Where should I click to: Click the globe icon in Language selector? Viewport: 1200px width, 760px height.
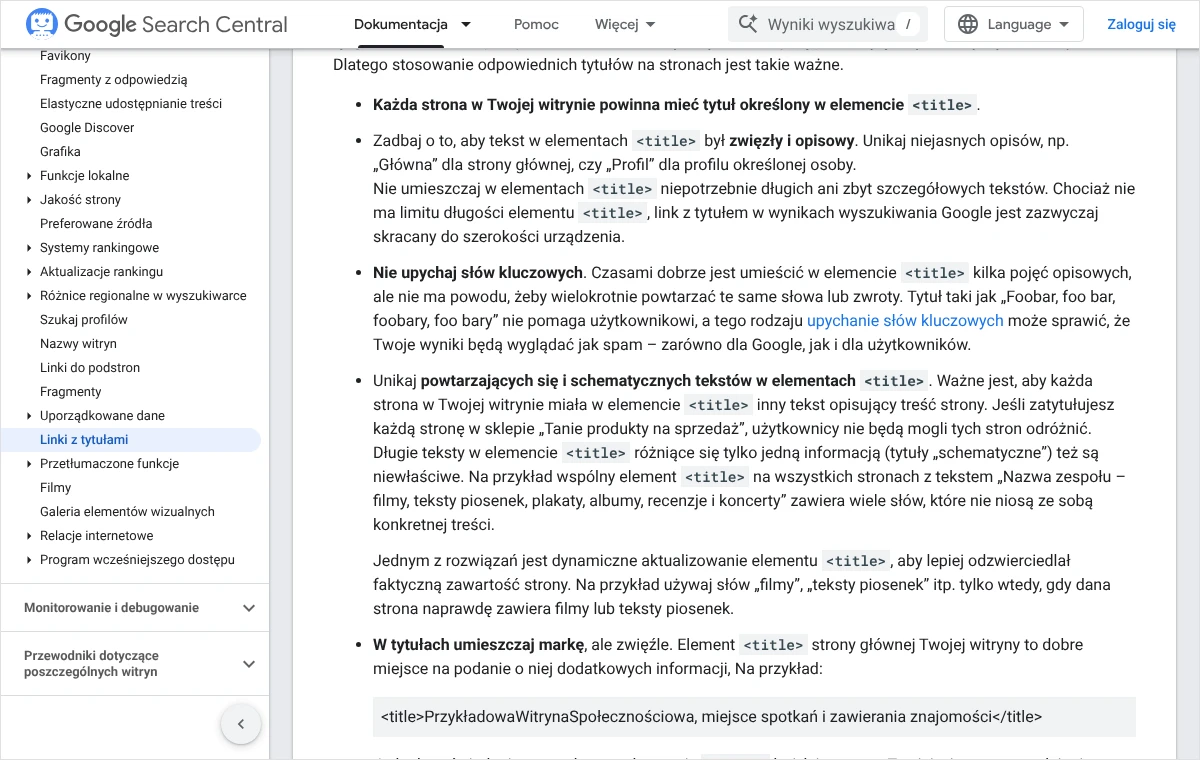click(x=968, y=24)
